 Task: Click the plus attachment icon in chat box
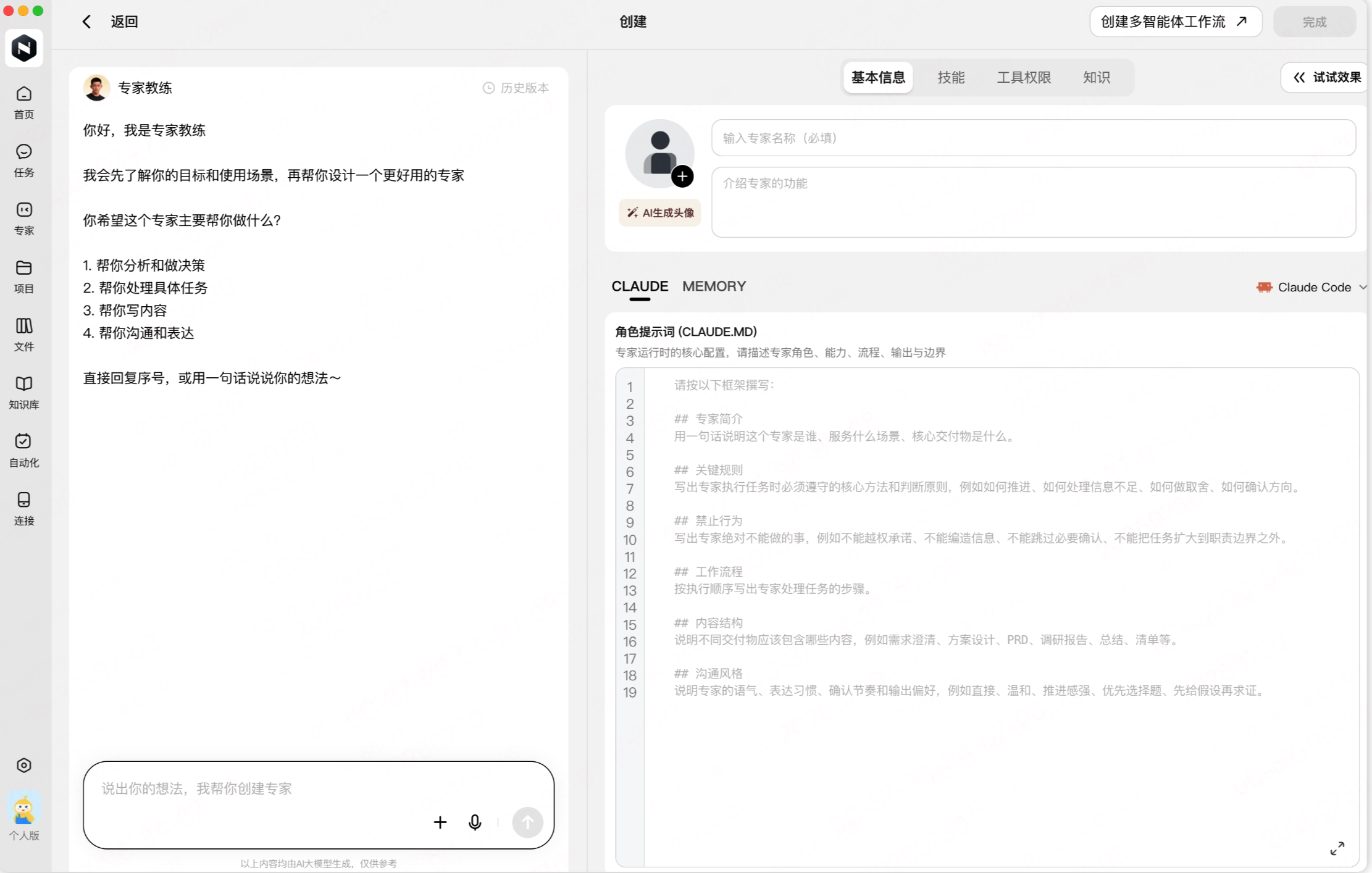pyautogui.click(x=440, y=822)
